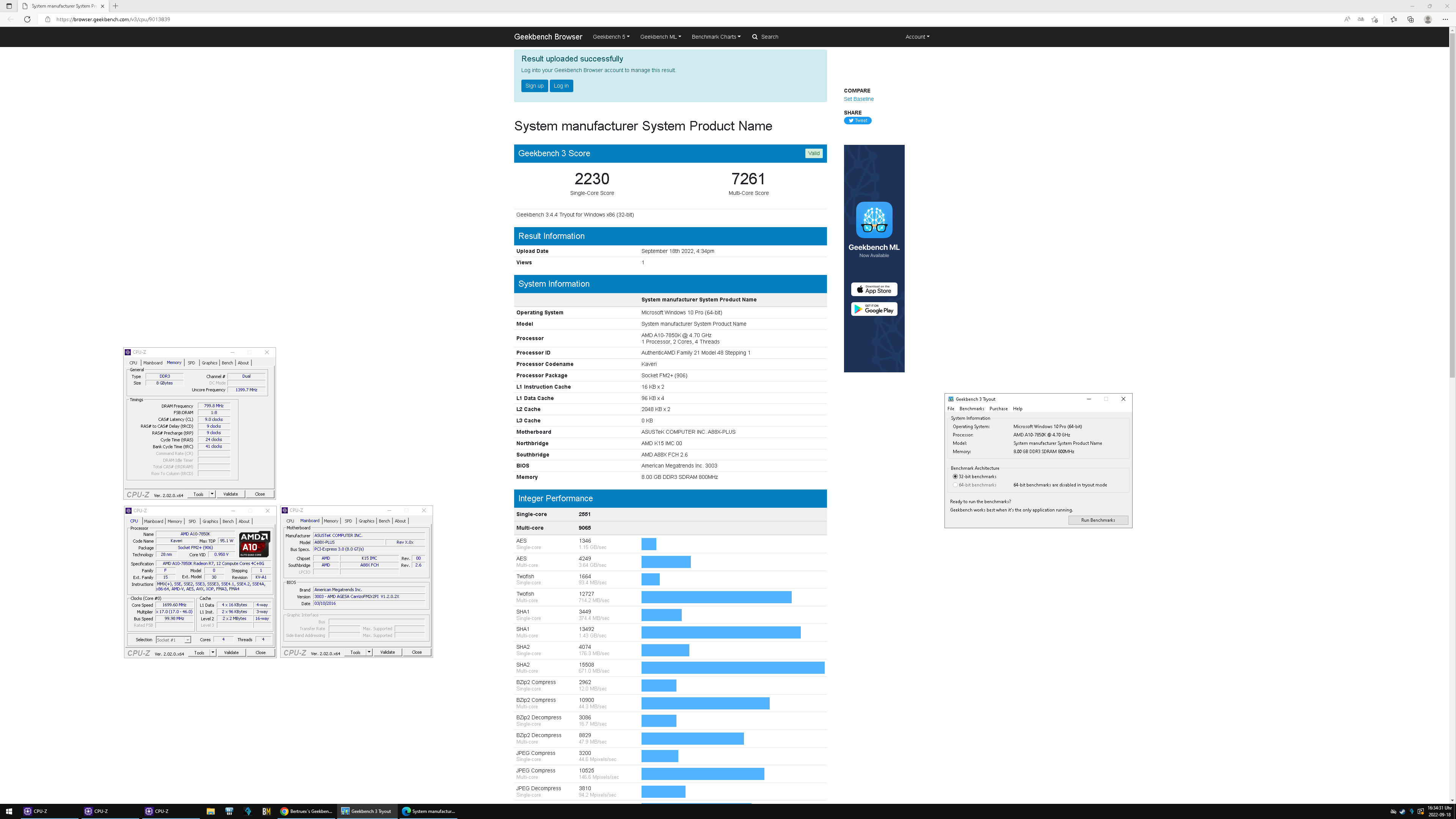The height and width of the screenshot is (819, 1456).
Task: Open the Socket #1 selection combo box
Action: point(174,640)
